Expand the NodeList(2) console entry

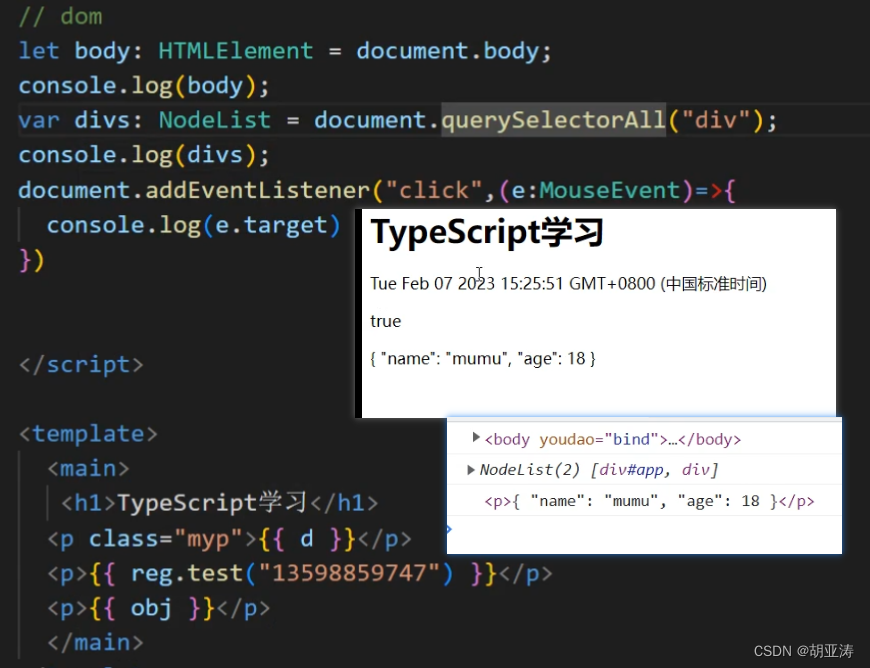[471, 470]
